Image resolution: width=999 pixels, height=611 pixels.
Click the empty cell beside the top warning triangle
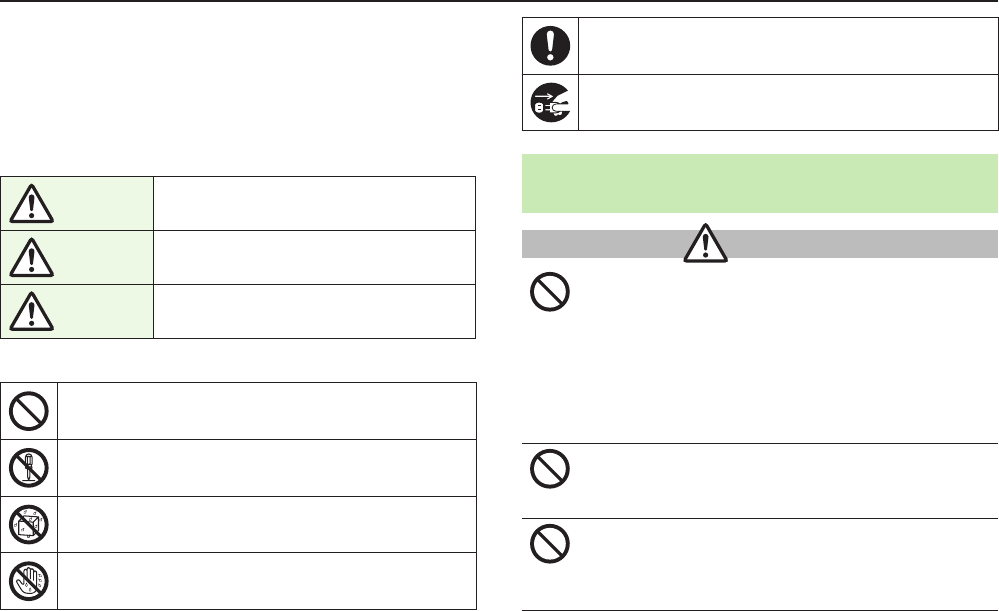tap(314, 205)
